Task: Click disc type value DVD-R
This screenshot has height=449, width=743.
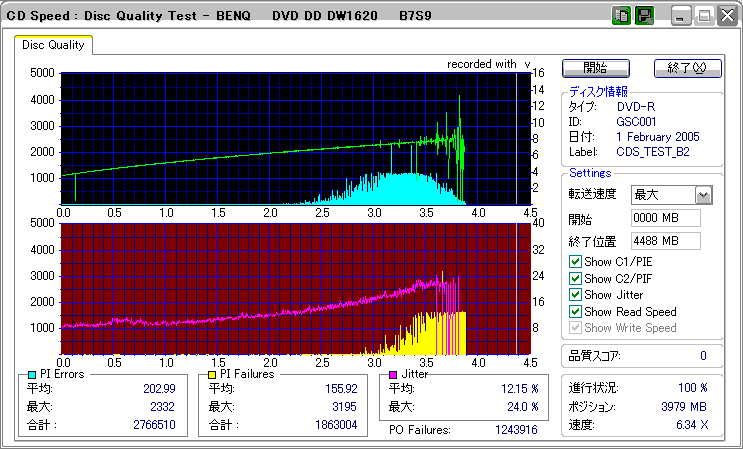Action: [636, 107]
